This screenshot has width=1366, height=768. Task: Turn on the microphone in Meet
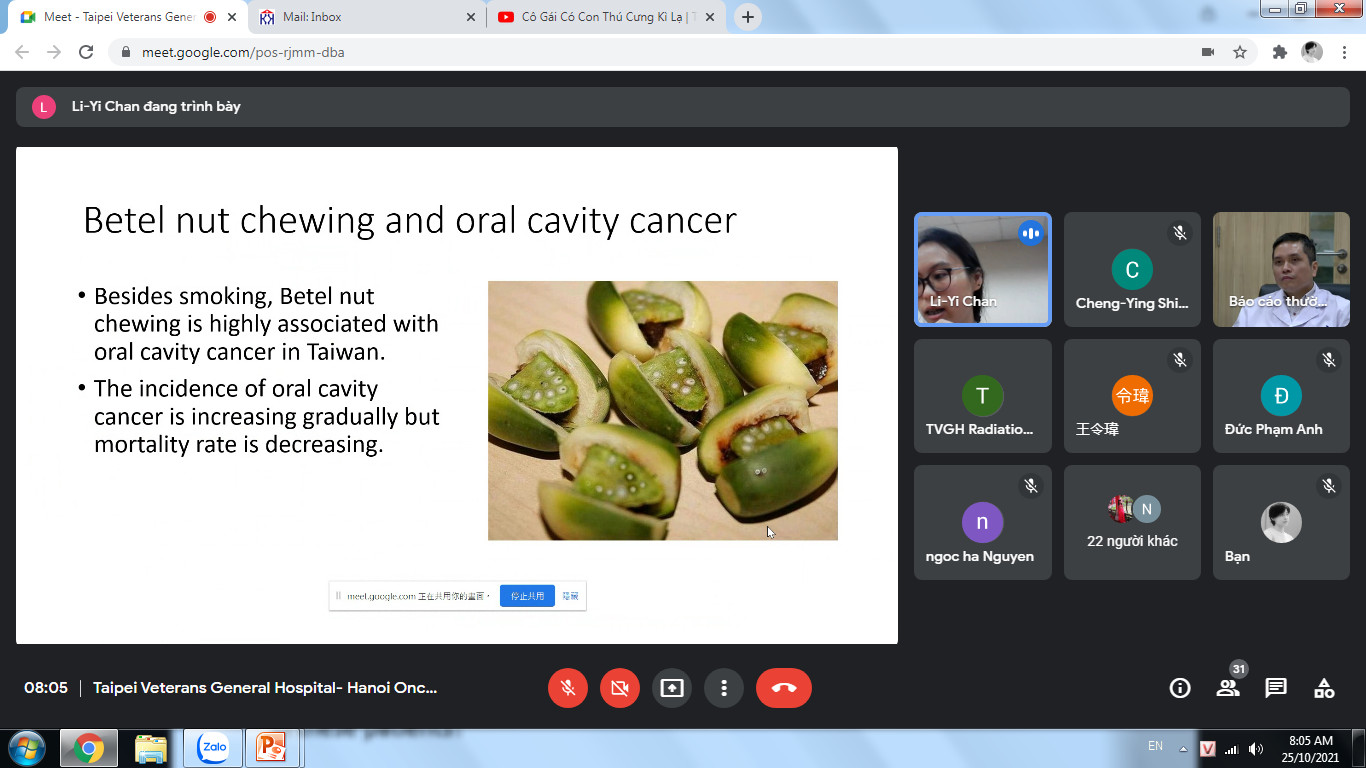568,688
